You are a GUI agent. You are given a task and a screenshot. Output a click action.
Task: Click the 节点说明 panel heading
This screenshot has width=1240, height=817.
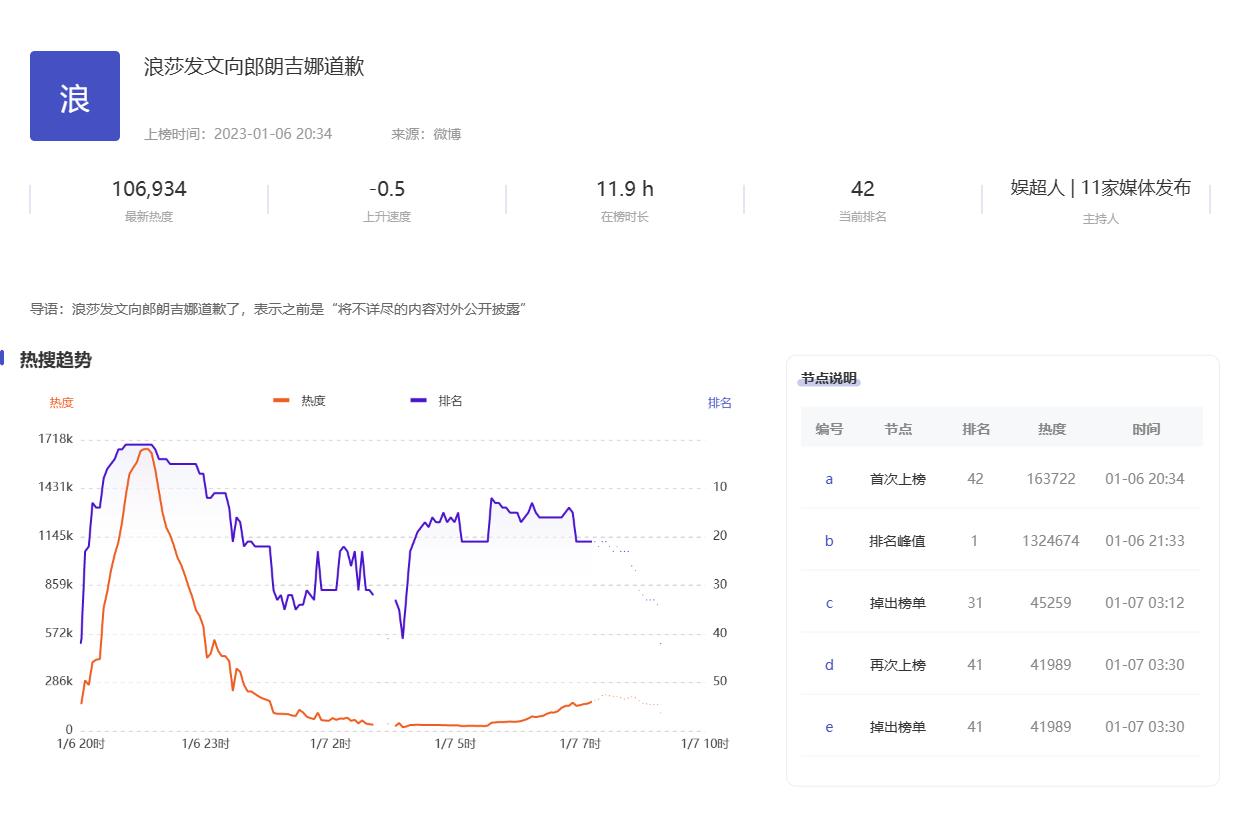coord(829,379)
